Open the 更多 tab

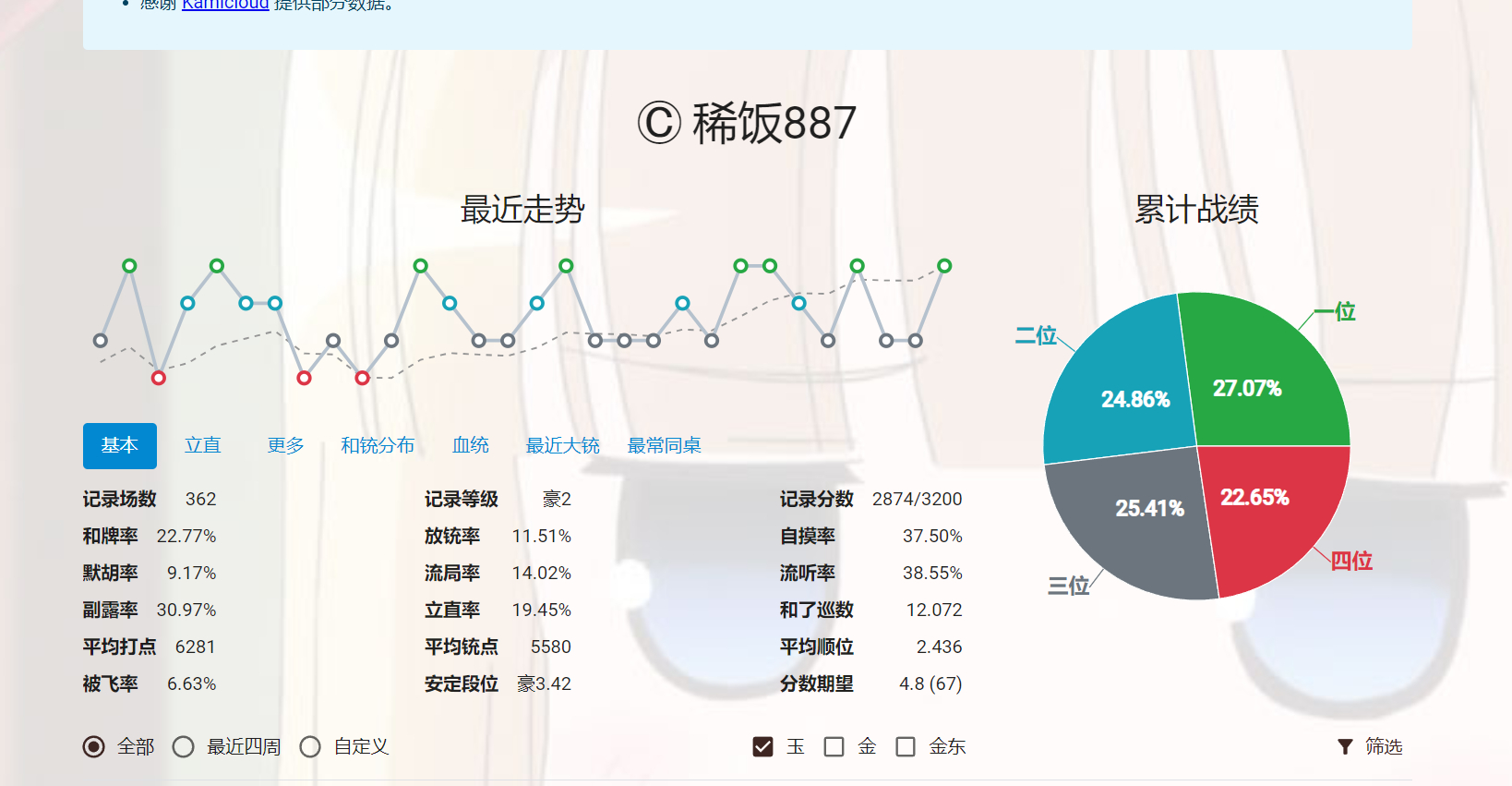(286, 446)
